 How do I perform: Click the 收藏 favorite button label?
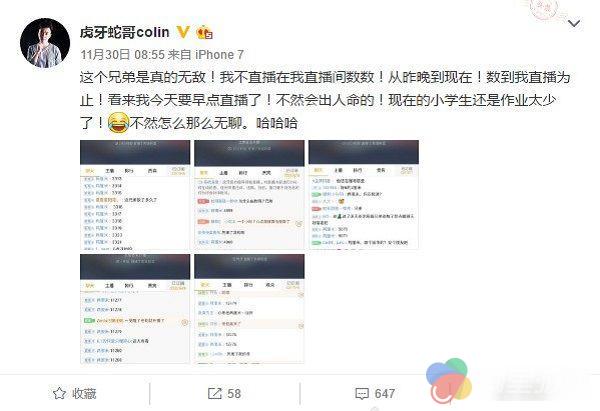tap(84, 393)
